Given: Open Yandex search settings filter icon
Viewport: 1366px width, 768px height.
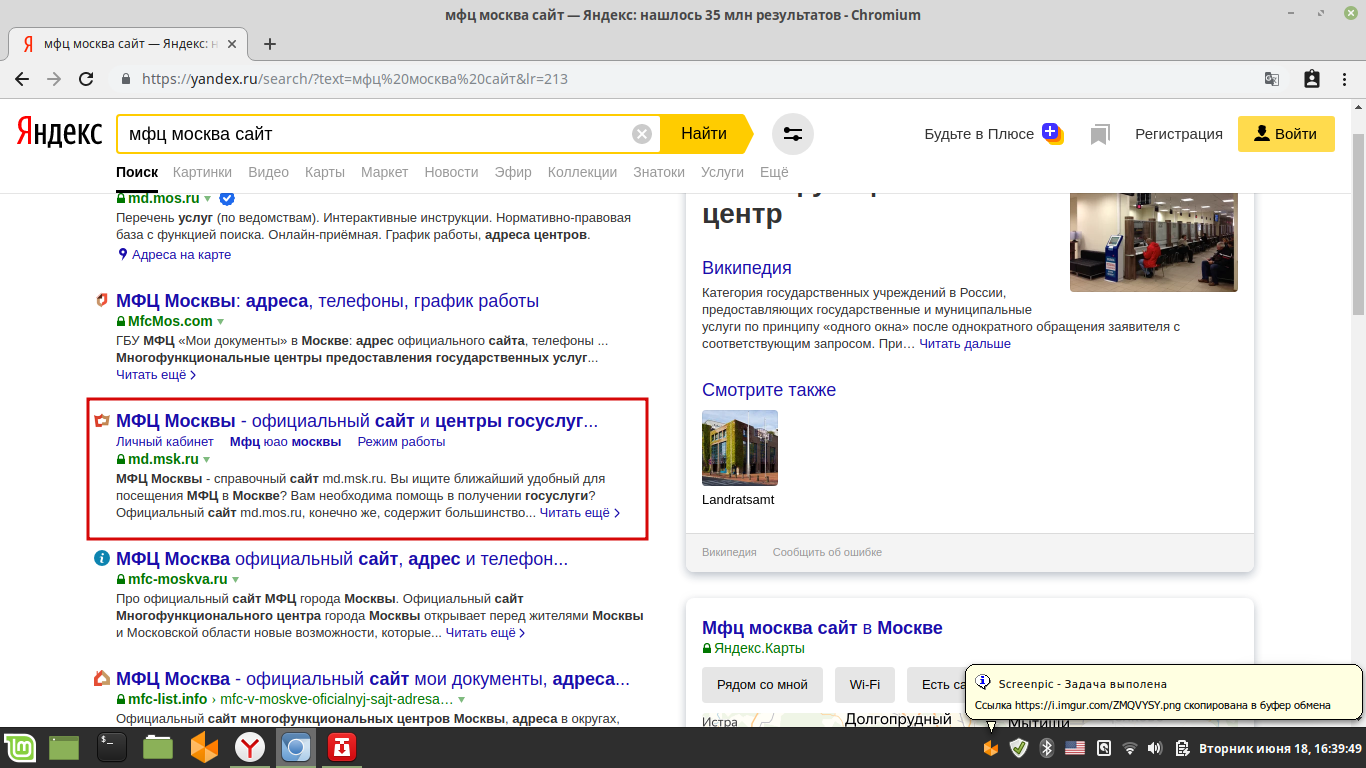Looking at the screenshot, I should tap(793, 134).
